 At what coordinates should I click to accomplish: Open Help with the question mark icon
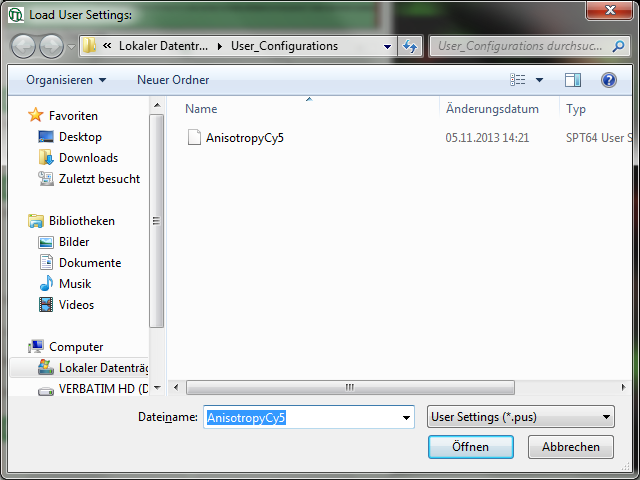609,80
